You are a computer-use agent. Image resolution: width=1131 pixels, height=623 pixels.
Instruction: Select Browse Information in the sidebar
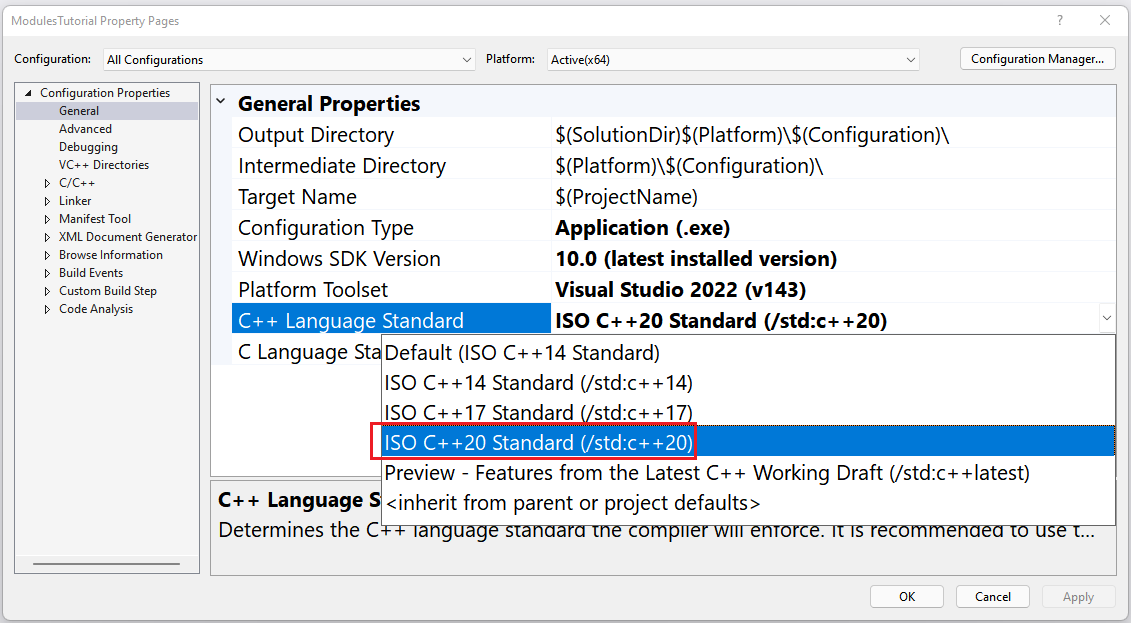pyautogui.click(x=110, y=254)
